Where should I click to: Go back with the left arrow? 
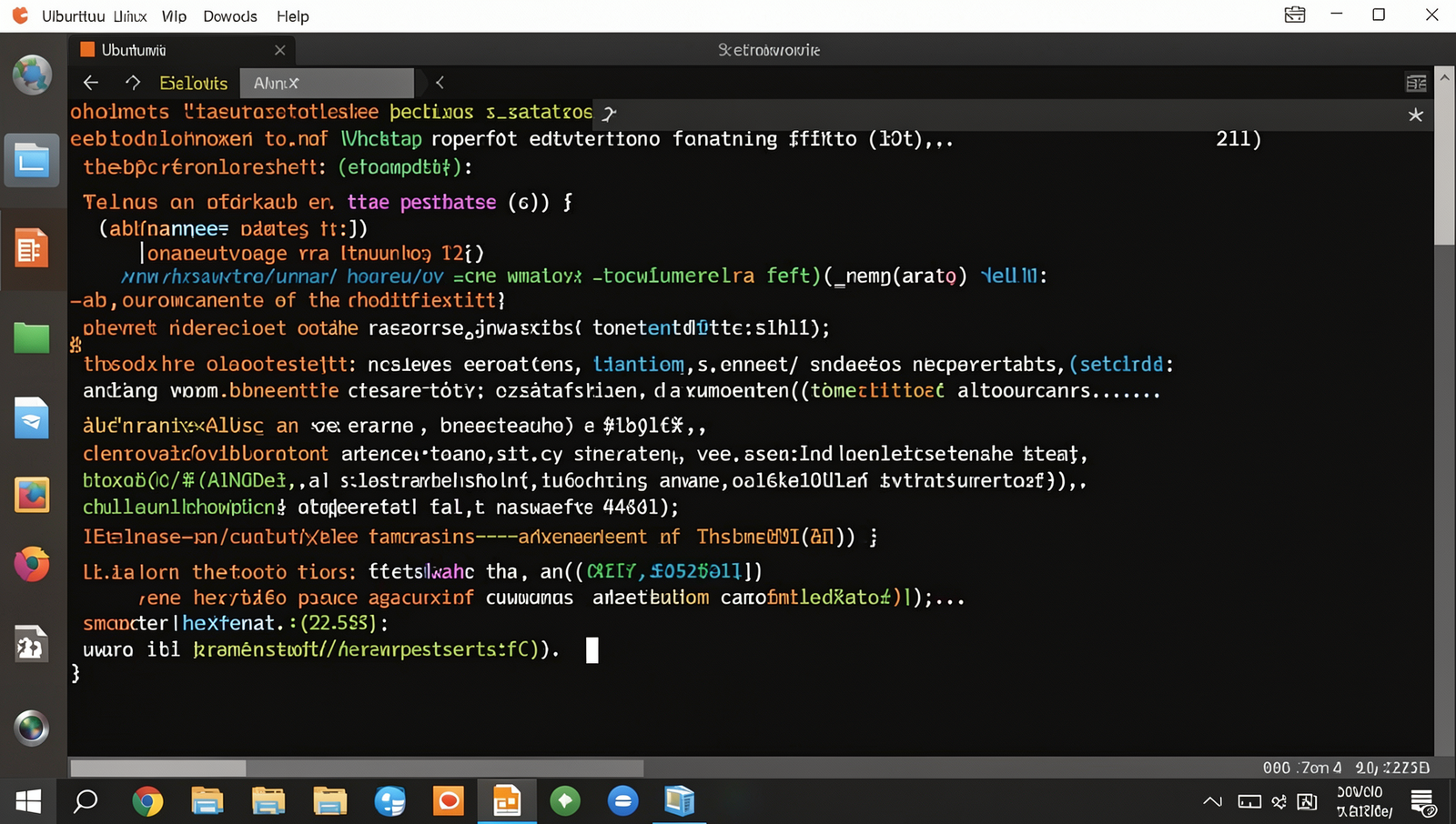[91, 83]
